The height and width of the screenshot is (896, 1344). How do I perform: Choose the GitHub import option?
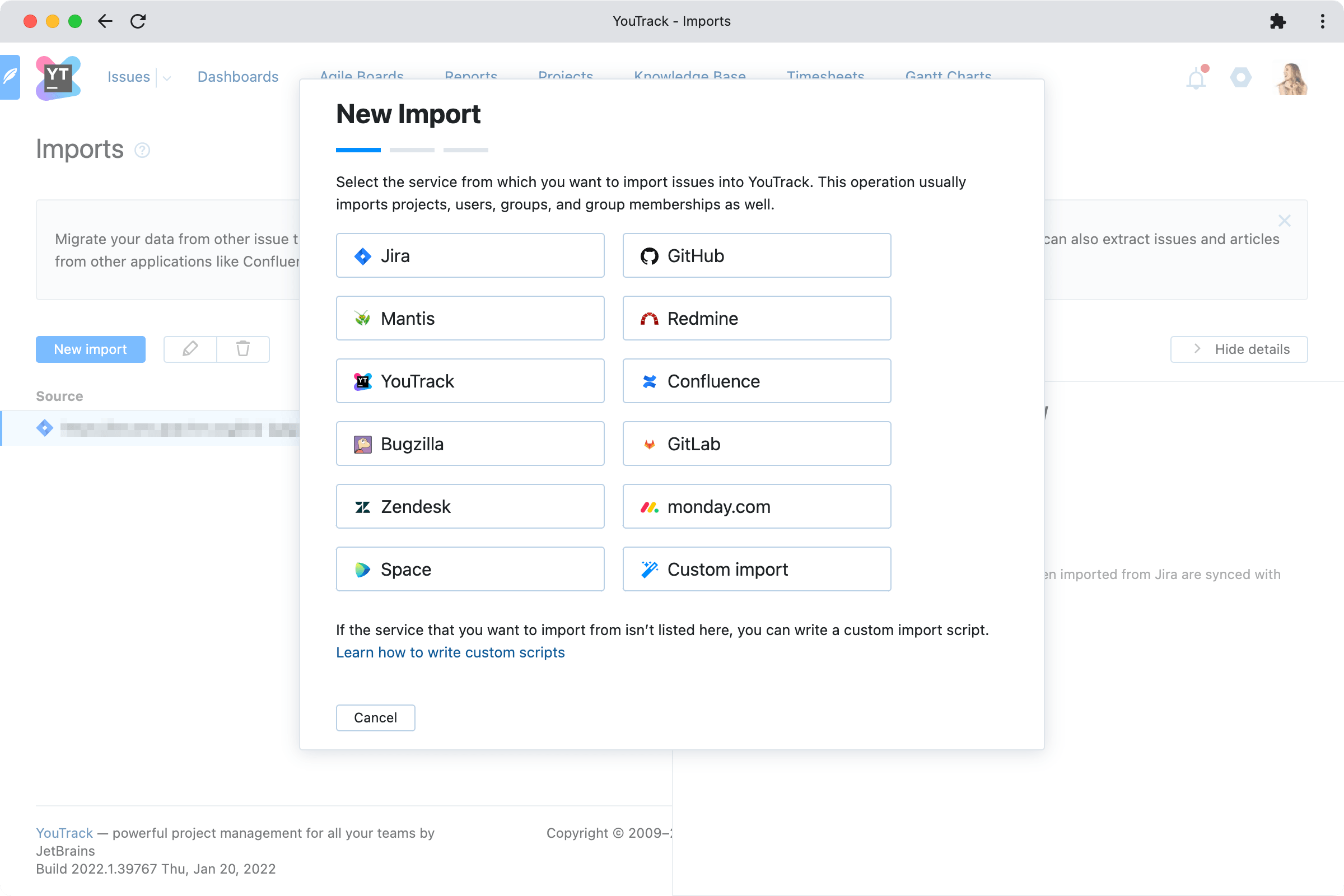pyautogui.click(x=756, y=255)
